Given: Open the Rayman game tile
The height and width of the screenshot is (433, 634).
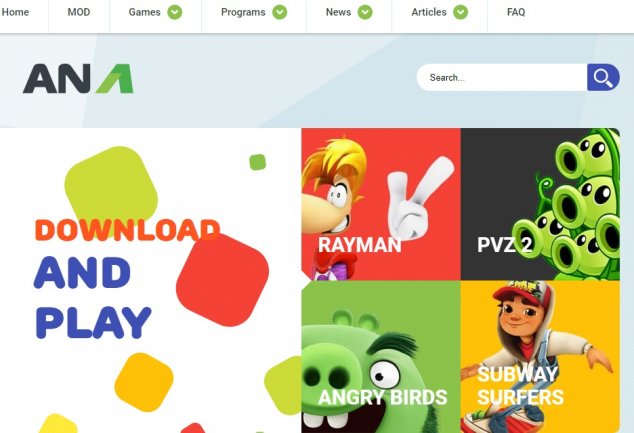Looking at the screenshot, I should click(x=381, y=204).
